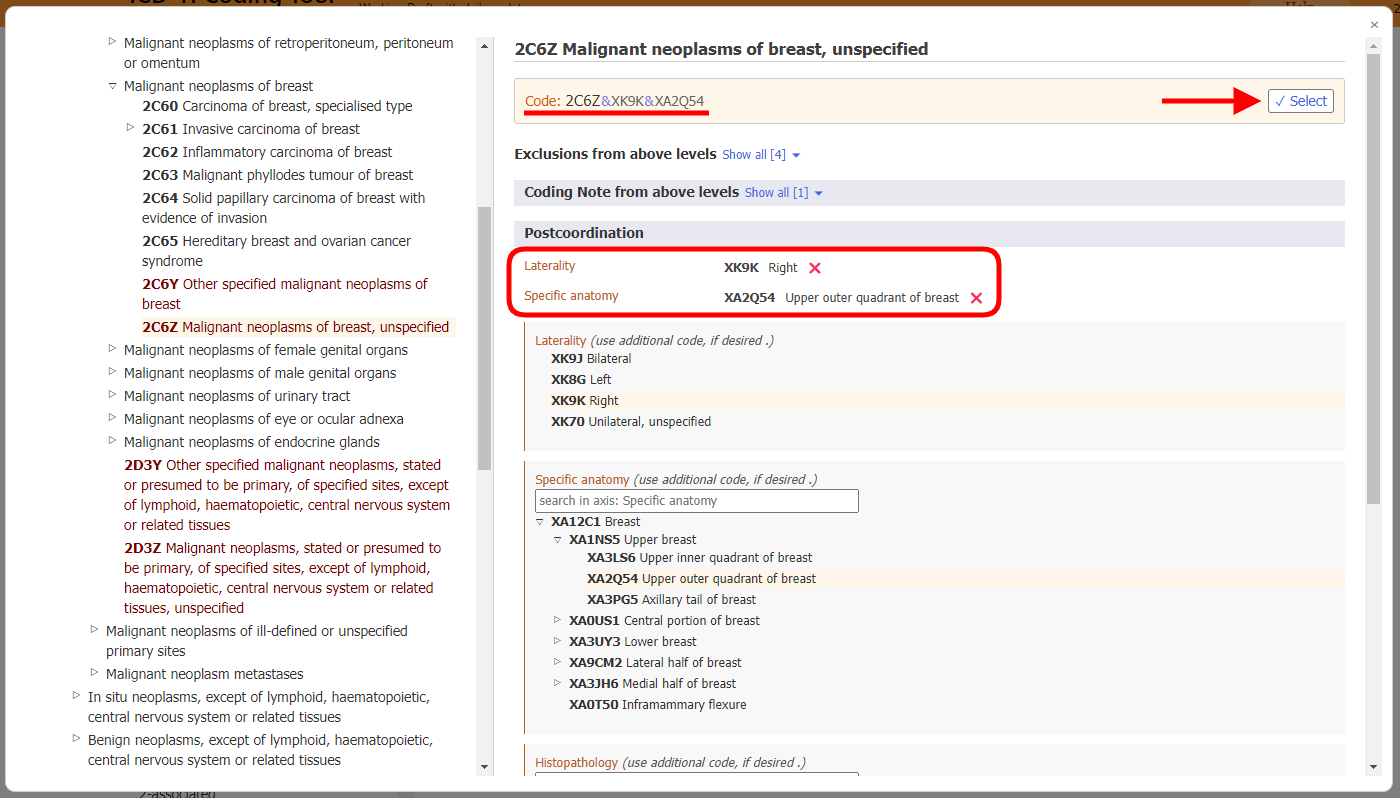This screenshot has width=1400, height=798.
Task: Click the XA2Q54 link in the code bar
Action: click(679, 101)
